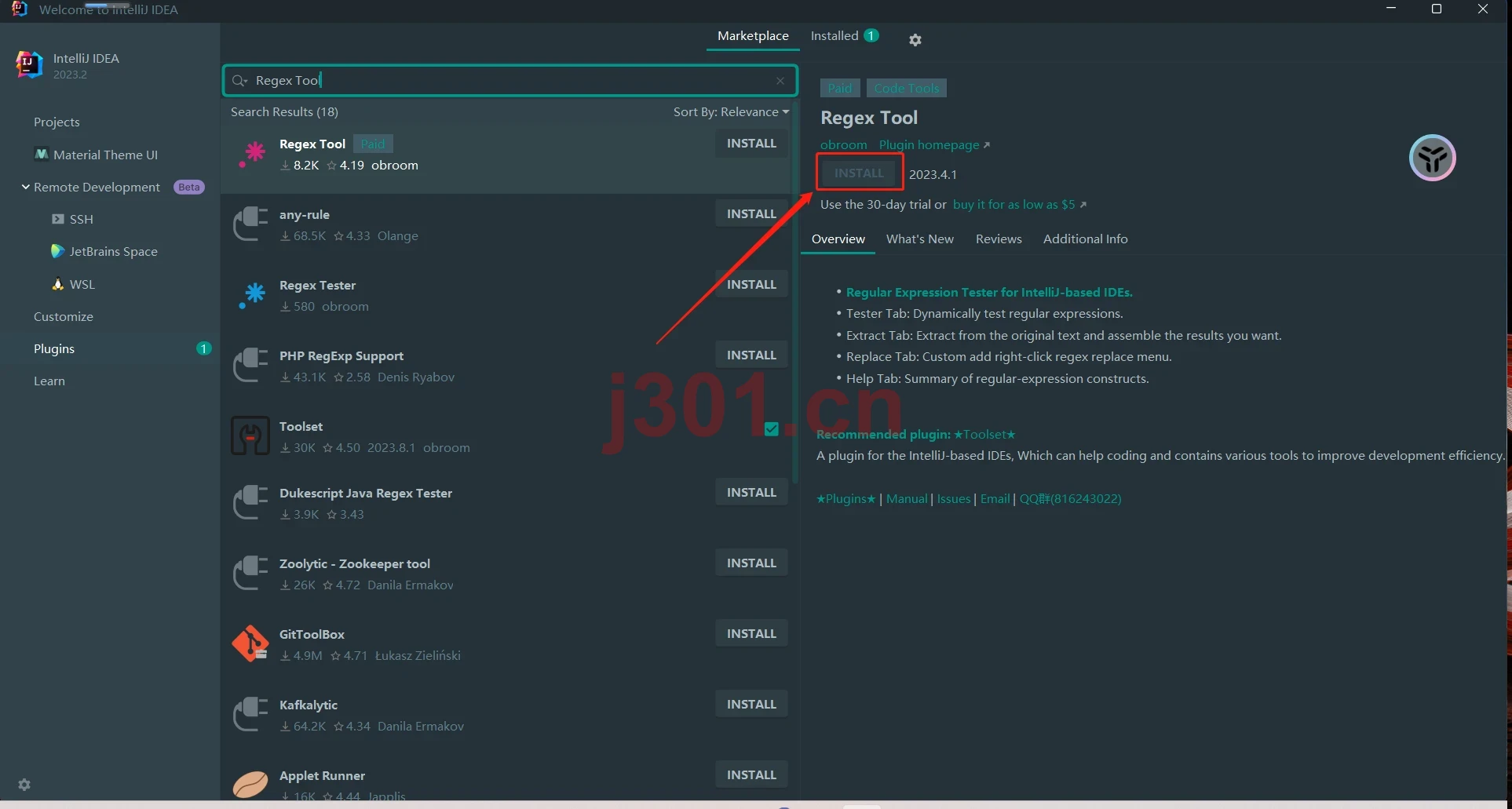
Task: Click the Dukescript Java Regex Tester icon
Action: click(x=251, y=503)
